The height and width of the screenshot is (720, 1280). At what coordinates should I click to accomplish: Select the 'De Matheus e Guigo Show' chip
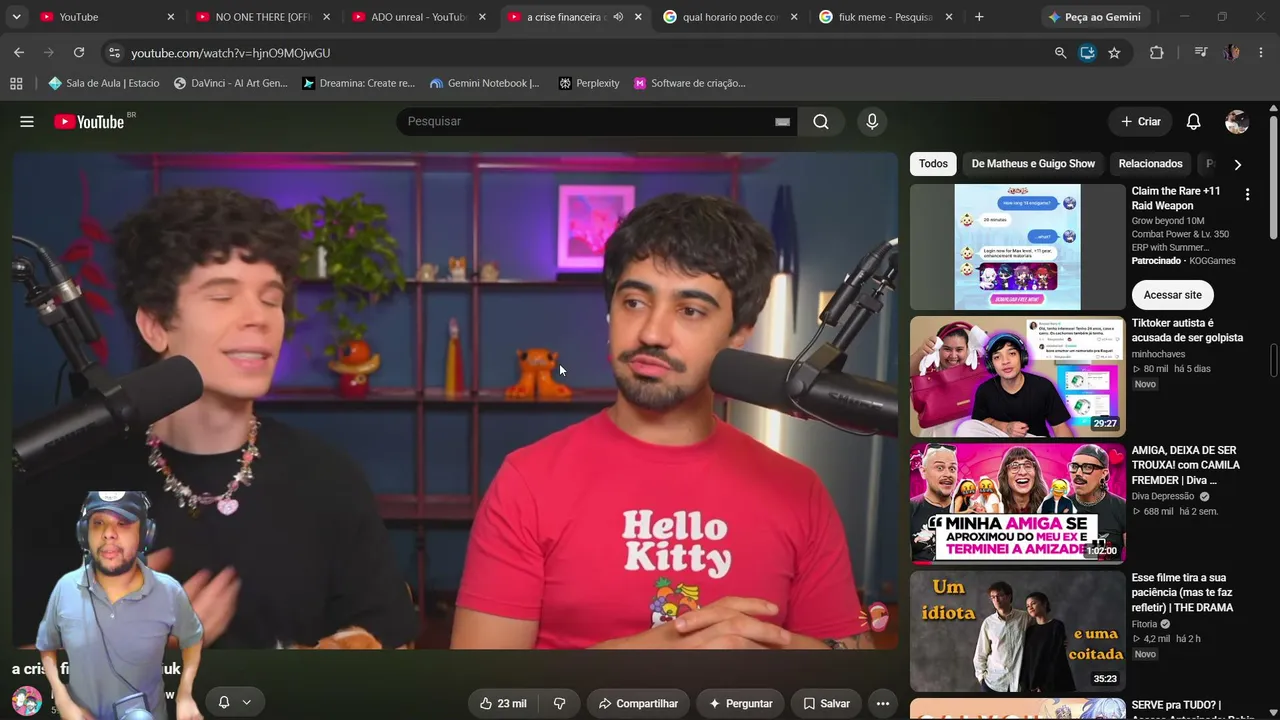(x=1033, y=164)
